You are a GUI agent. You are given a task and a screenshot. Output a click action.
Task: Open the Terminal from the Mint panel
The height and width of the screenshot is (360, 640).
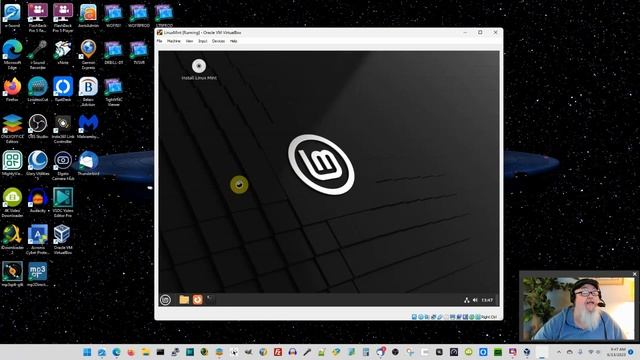[x=211, y=300]
